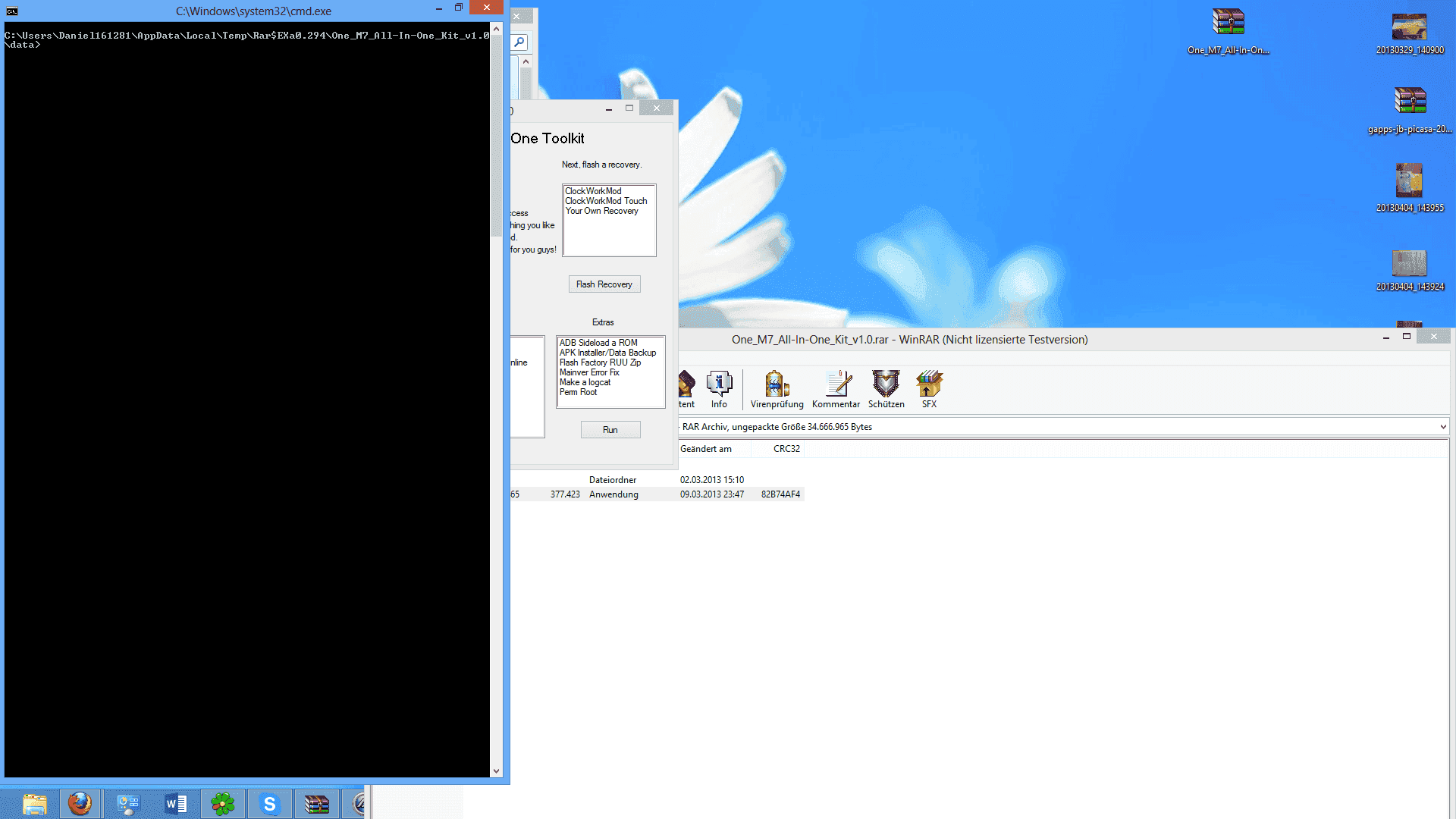1456x819 pixels.
Task: Open the WinRAR archive path dropdown arrow
Action: pyautogui.click(x=1442, y=427)
